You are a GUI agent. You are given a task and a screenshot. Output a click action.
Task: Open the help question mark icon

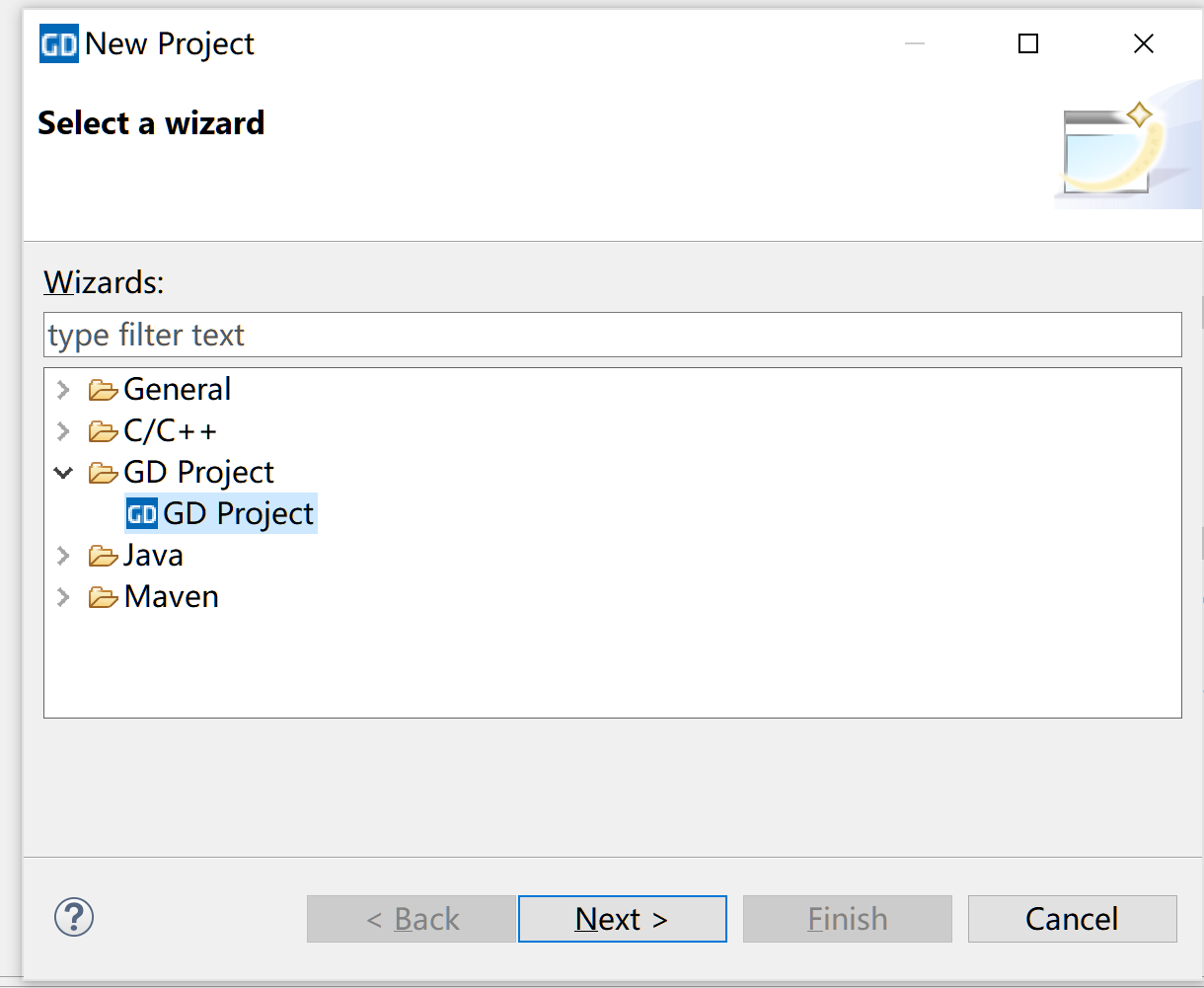coord(74,917)
